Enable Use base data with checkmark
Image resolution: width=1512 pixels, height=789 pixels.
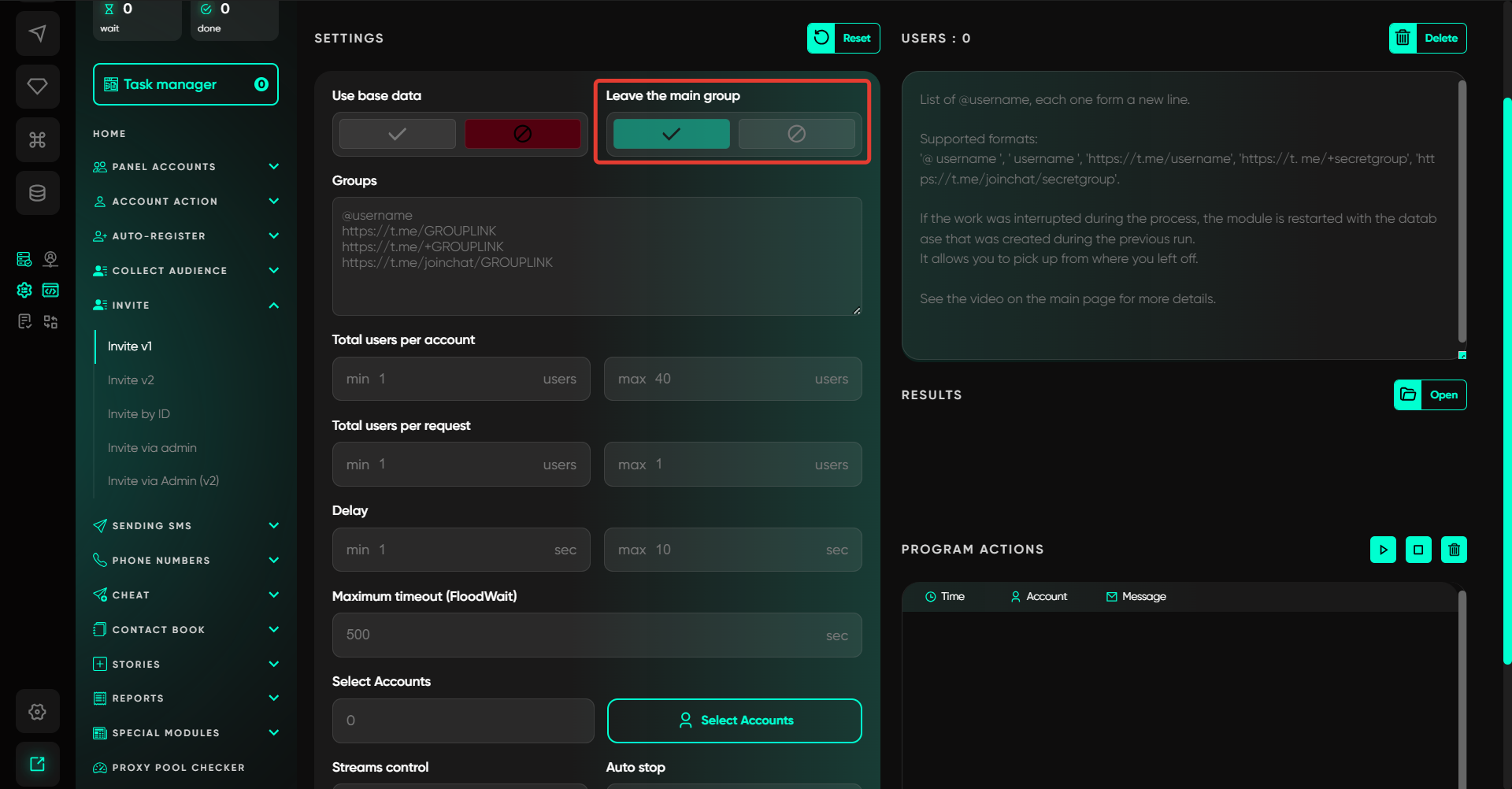point(398,134)
